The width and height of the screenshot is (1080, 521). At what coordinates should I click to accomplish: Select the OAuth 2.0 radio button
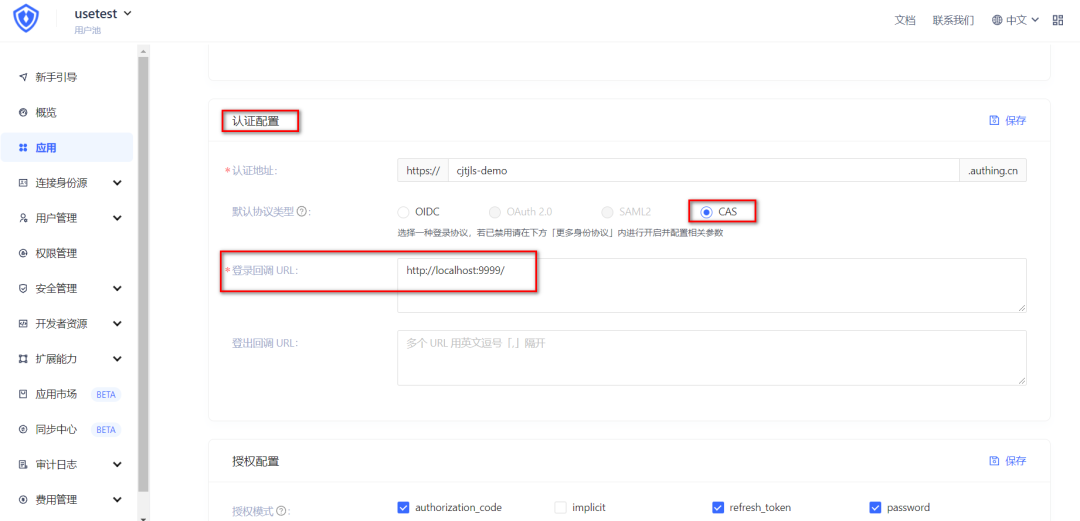click(x=494, y=212)
